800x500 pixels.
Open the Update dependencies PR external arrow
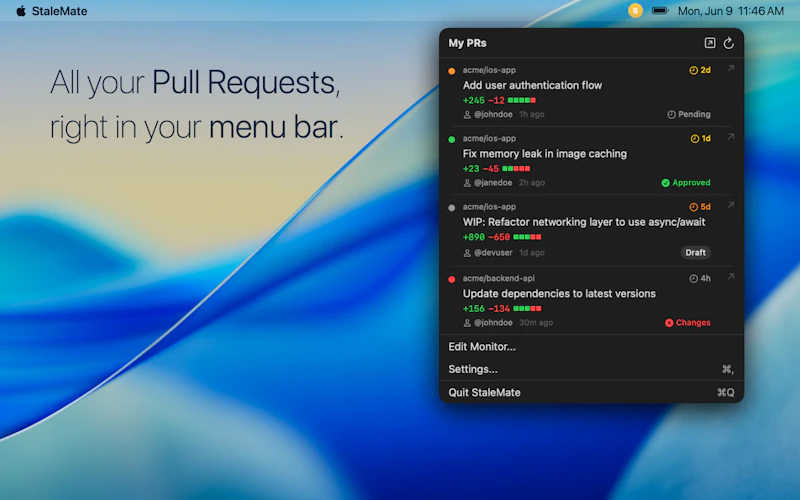[731, 277]
